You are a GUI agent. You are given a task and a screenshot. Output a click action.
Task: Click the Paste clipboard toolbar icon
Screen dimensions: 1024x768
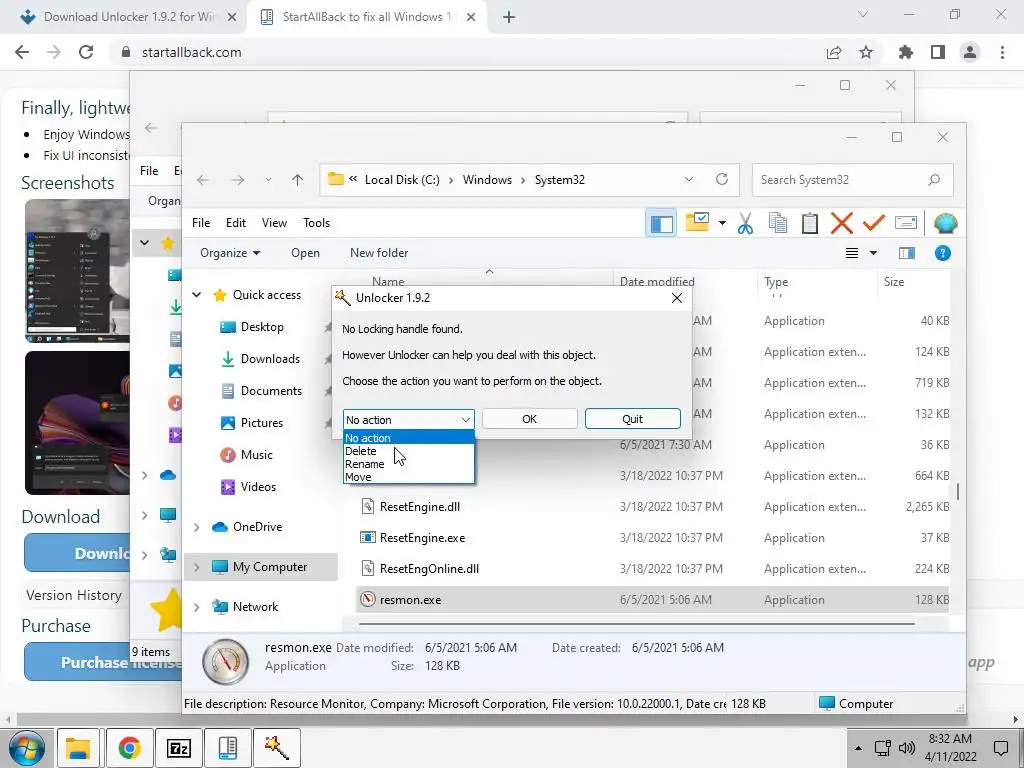810,223
